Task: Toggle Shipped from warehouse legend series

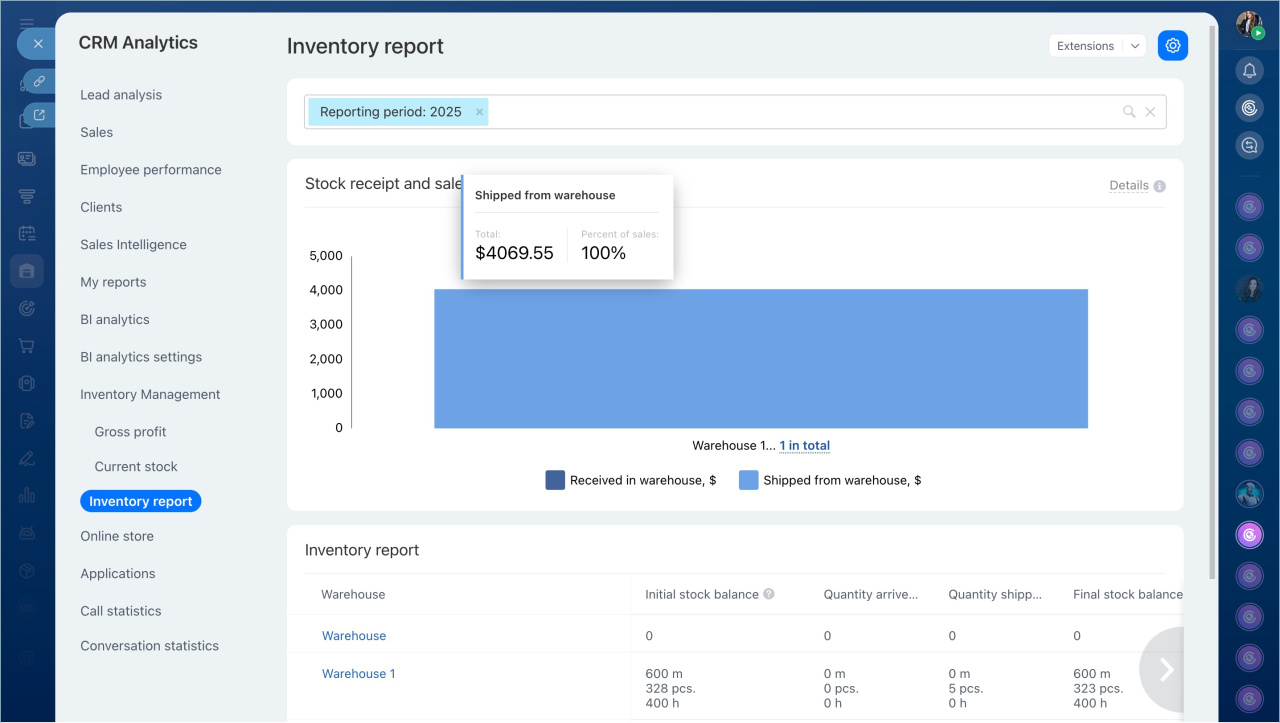Action: 830,480
